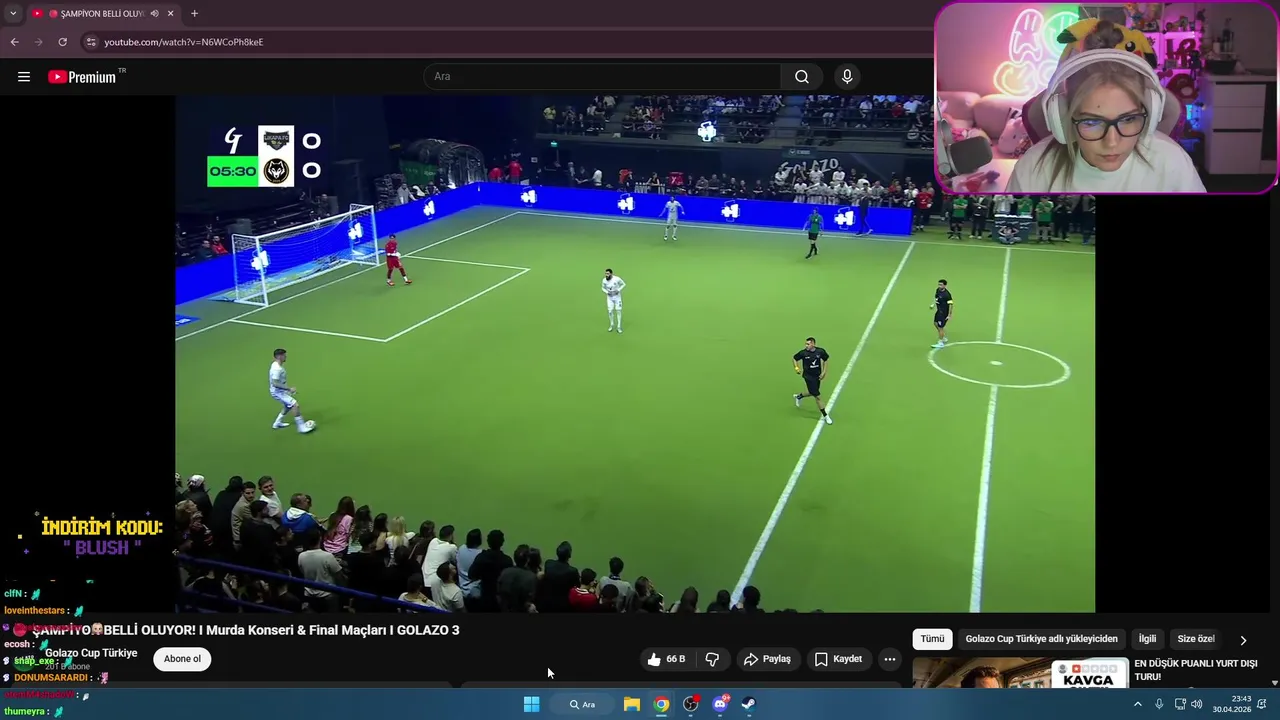1280x720 pixels.
Task: Open Steam from taskbar
Action: coord(748,704)
